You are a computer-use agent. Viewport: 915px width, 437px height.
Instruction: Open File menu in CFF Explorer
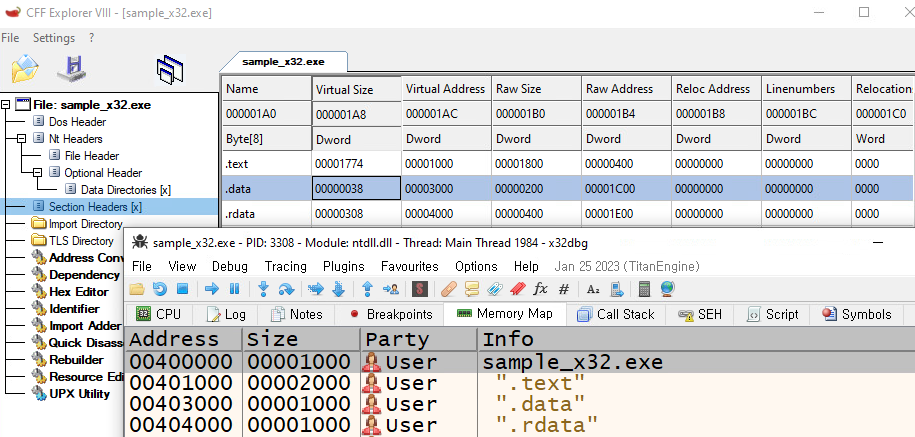[10, 38]
